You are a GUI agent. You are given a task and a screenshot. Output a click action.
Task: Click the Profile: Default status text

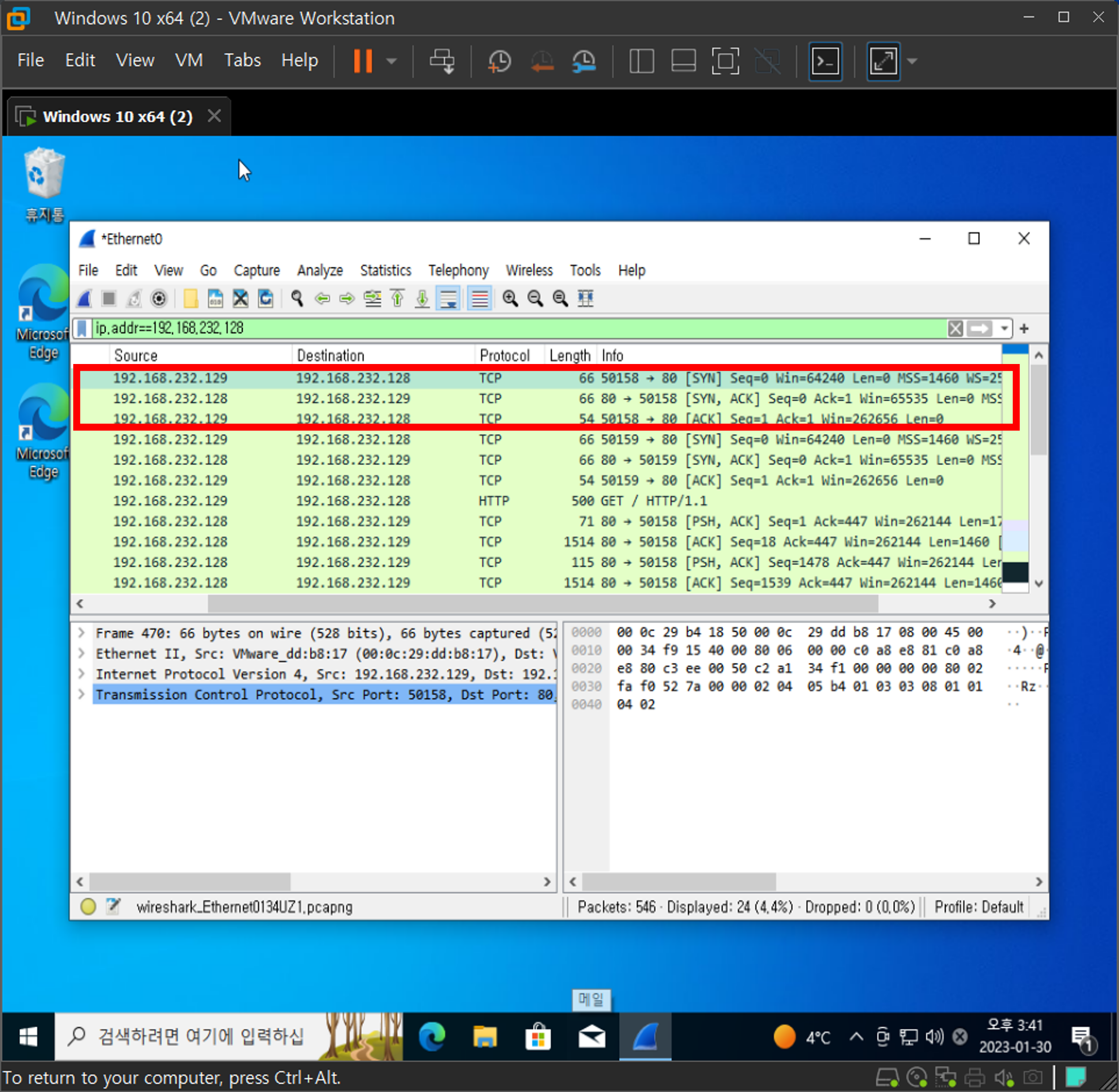979,907
